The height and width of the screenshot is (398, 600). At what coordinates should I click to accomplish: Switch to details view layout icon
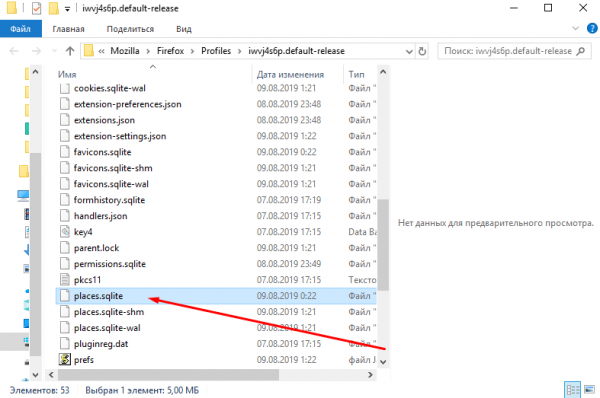(572, 390)
